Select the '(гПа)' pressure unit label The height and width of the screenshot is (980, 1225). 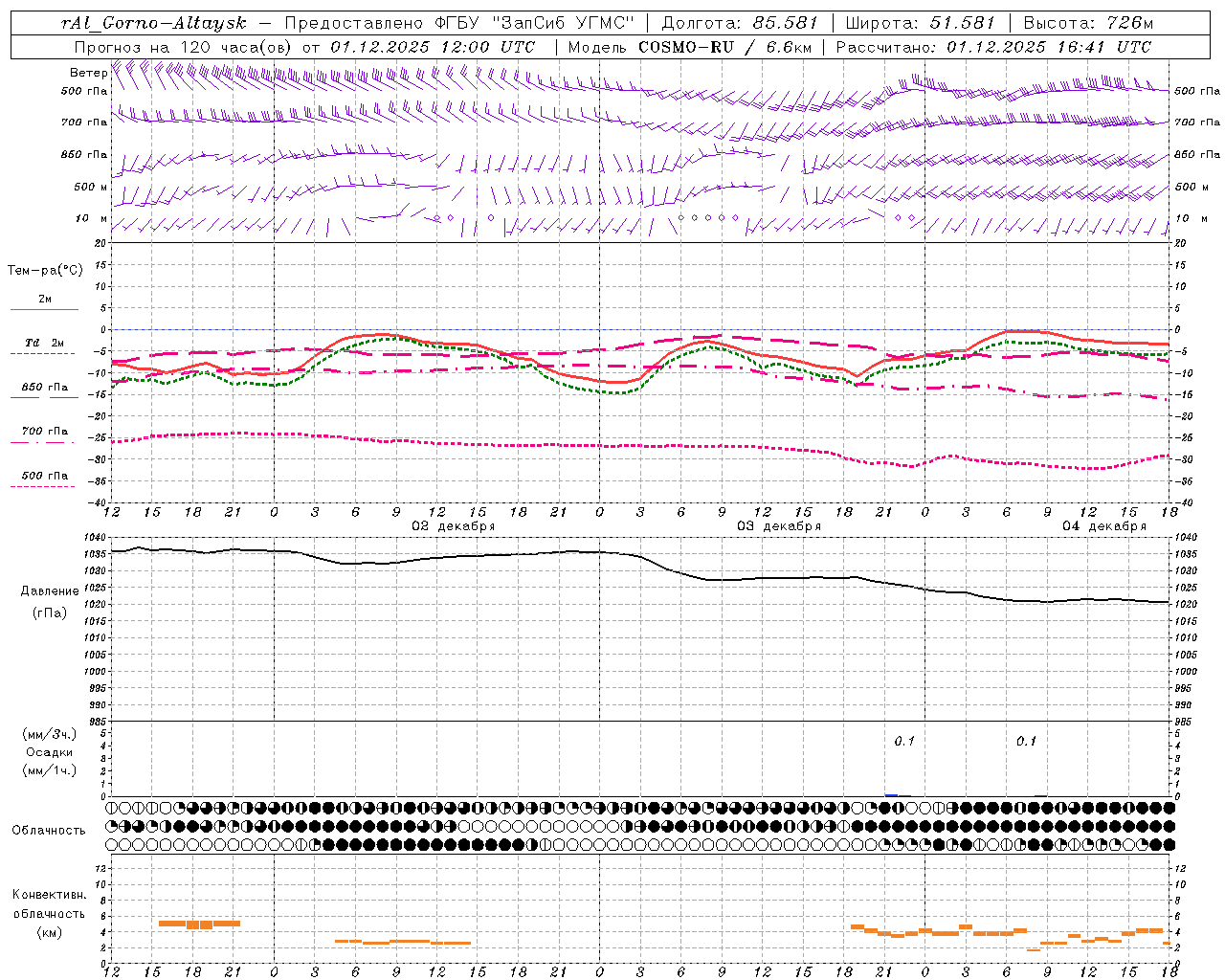coord(50,613)
